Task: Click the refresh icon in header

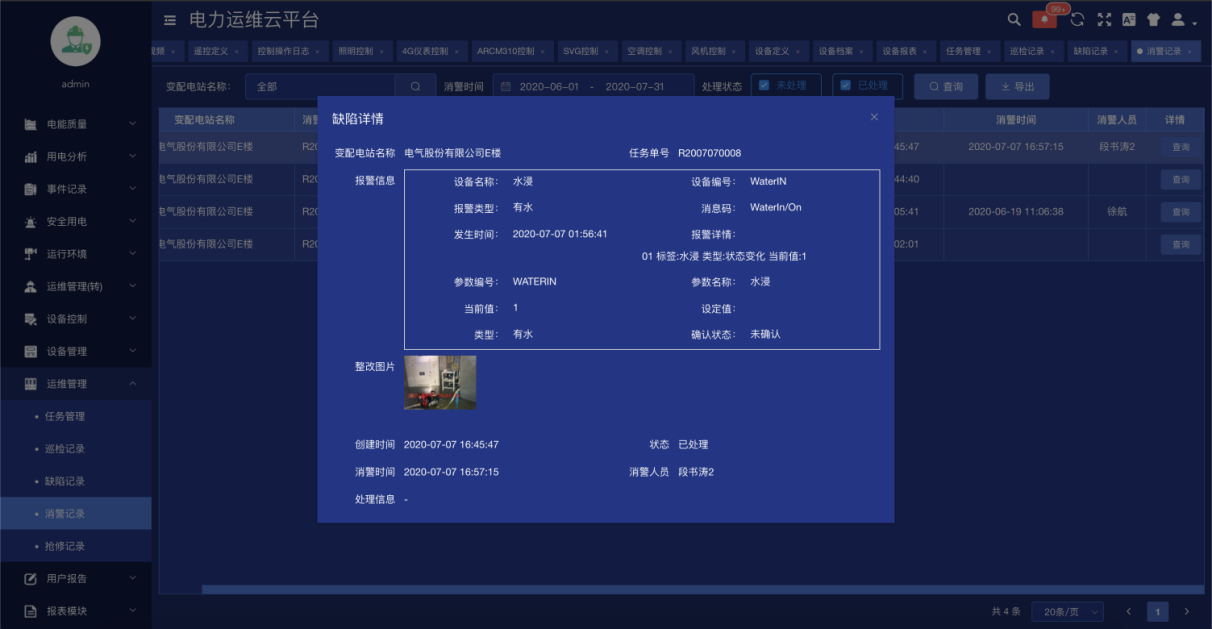Action: click(1077, 19)
